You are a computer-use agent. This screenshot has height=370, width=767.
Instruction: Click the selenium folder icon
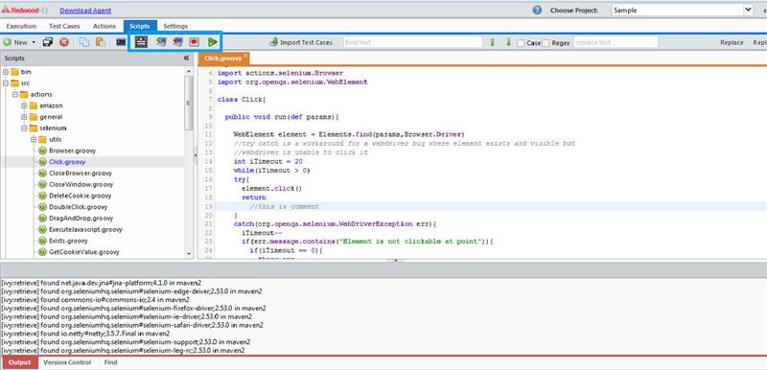33,128
